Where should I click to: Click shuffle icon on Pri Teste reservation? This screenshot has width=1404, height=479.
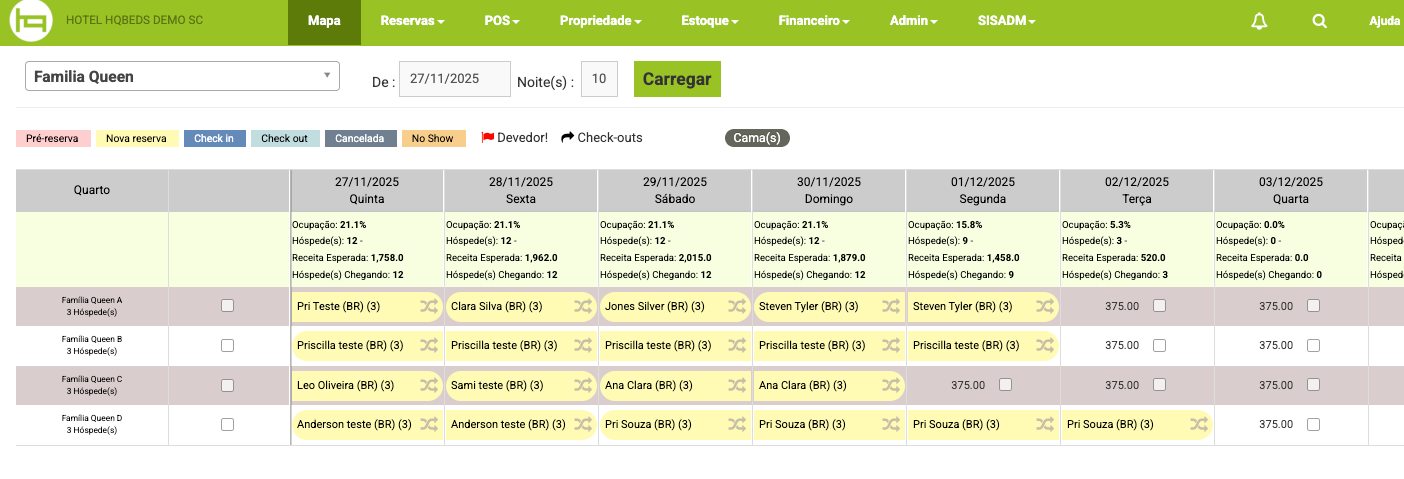(x=428, y=306)
